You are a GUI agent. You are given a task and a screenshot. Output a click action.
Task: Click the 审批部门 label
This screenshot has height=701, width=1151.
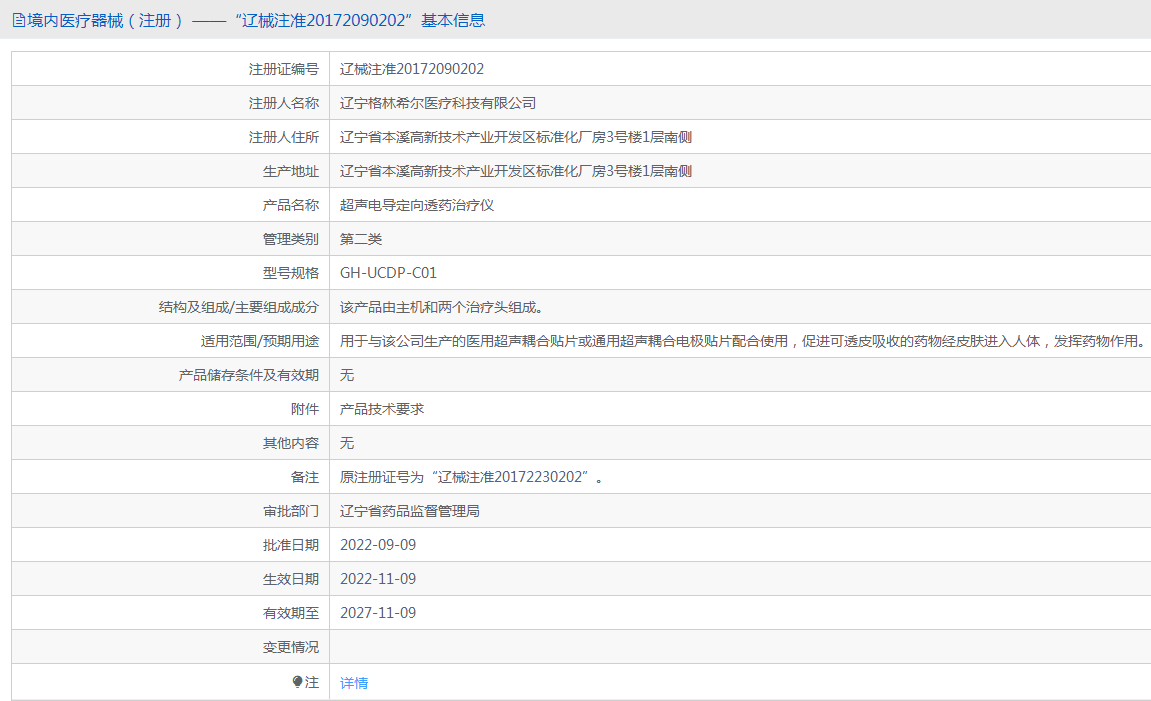click(x=291, y=511)
